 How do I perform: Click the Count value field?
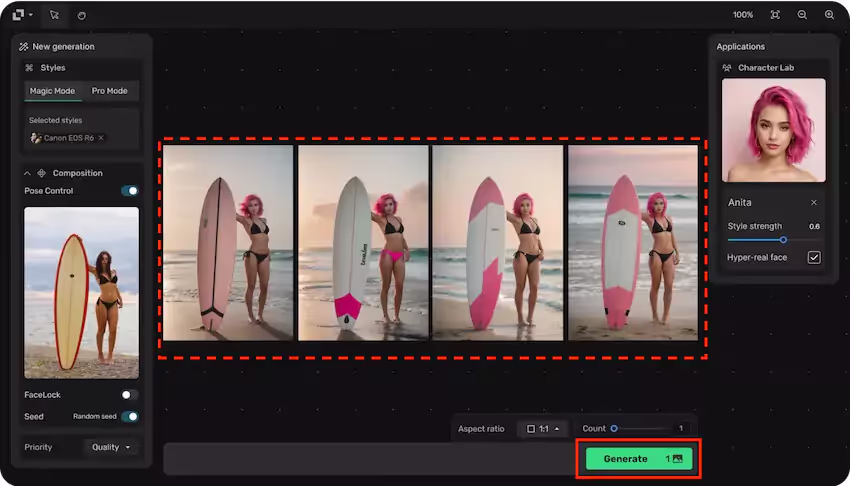coord(681,429)
